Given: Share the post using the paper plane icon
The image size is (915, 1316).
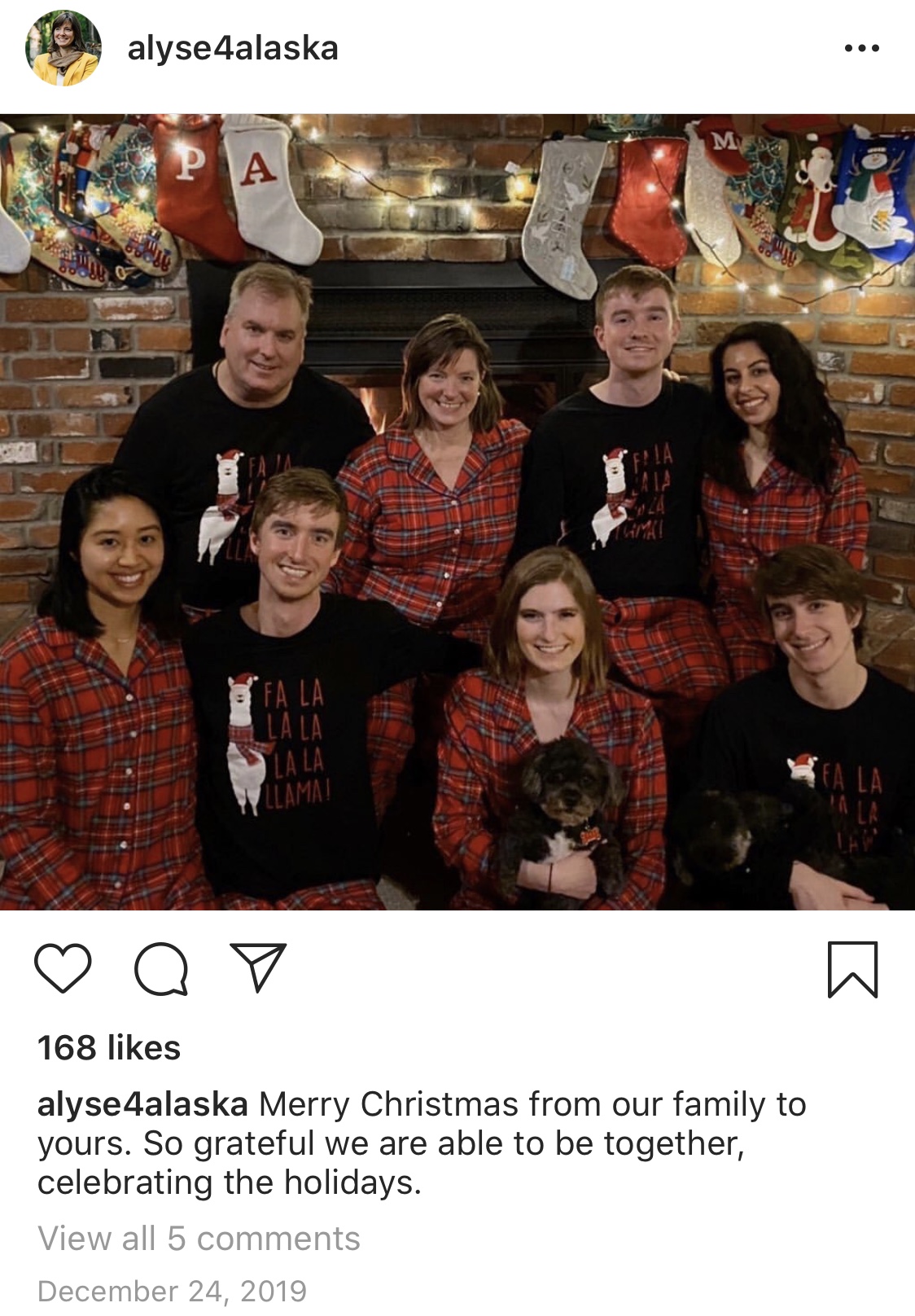Looking at the screenshot, I should click(x=258, y=967).
